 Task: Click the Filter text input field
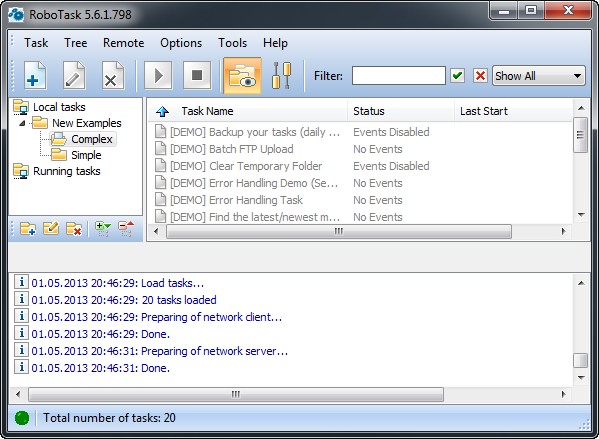coord(398,76)
